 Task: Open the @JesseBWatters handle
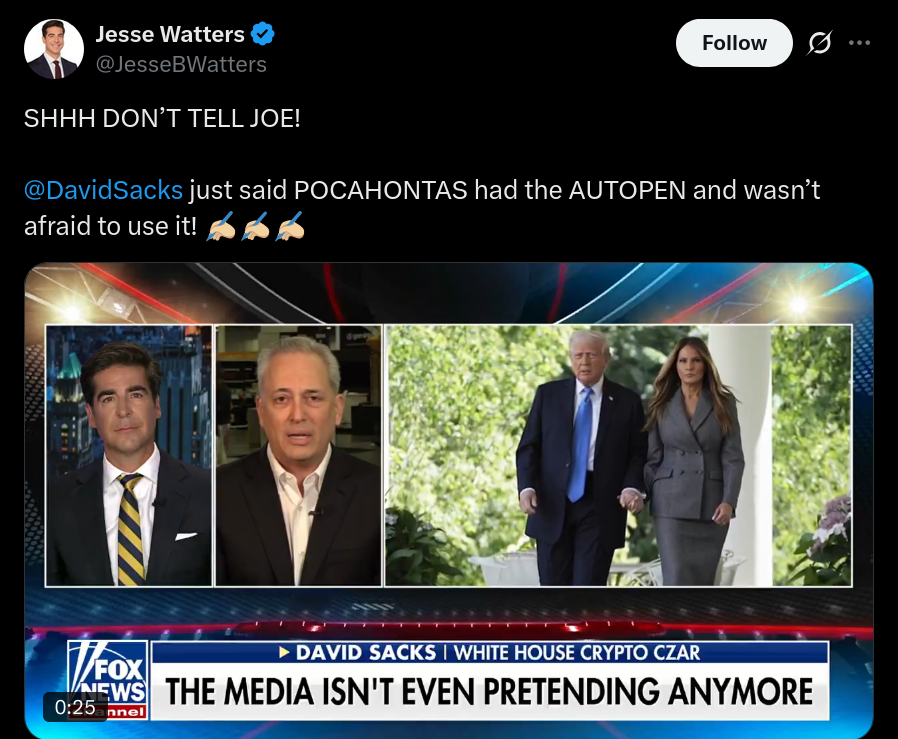(x=181, y=64)
